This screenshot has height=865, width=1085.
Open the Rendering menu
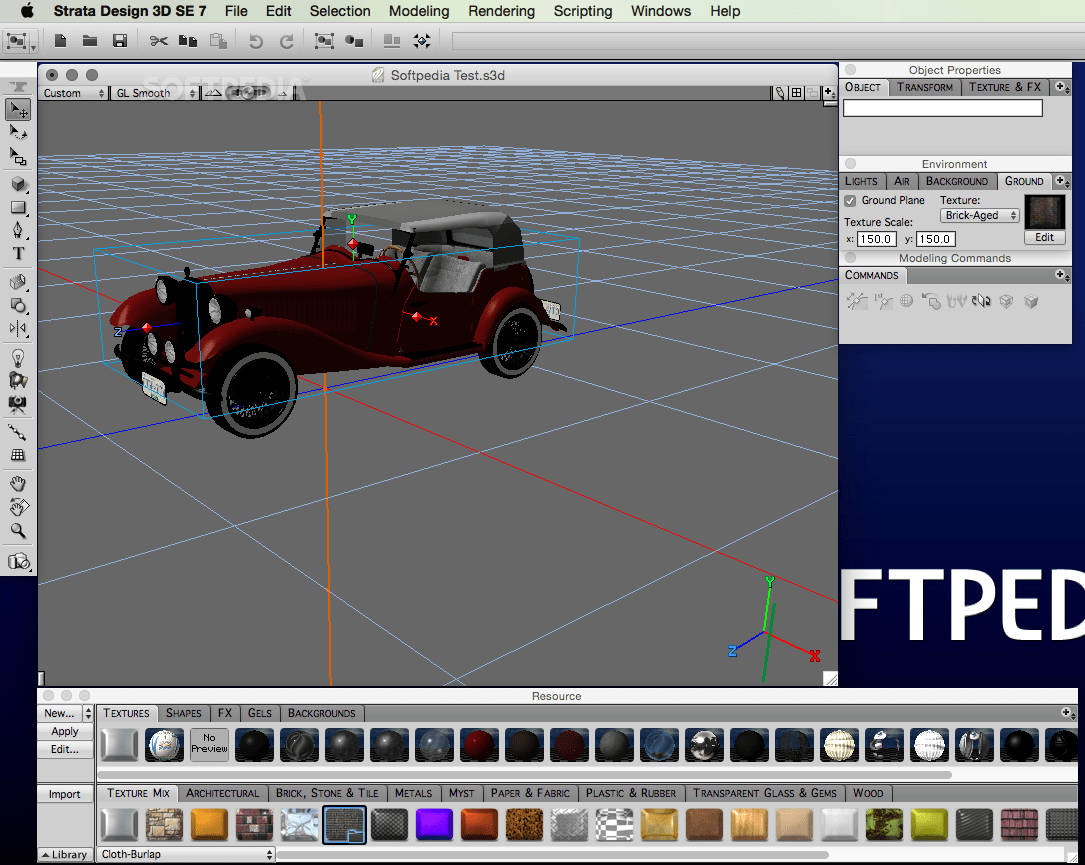(501, 11)
